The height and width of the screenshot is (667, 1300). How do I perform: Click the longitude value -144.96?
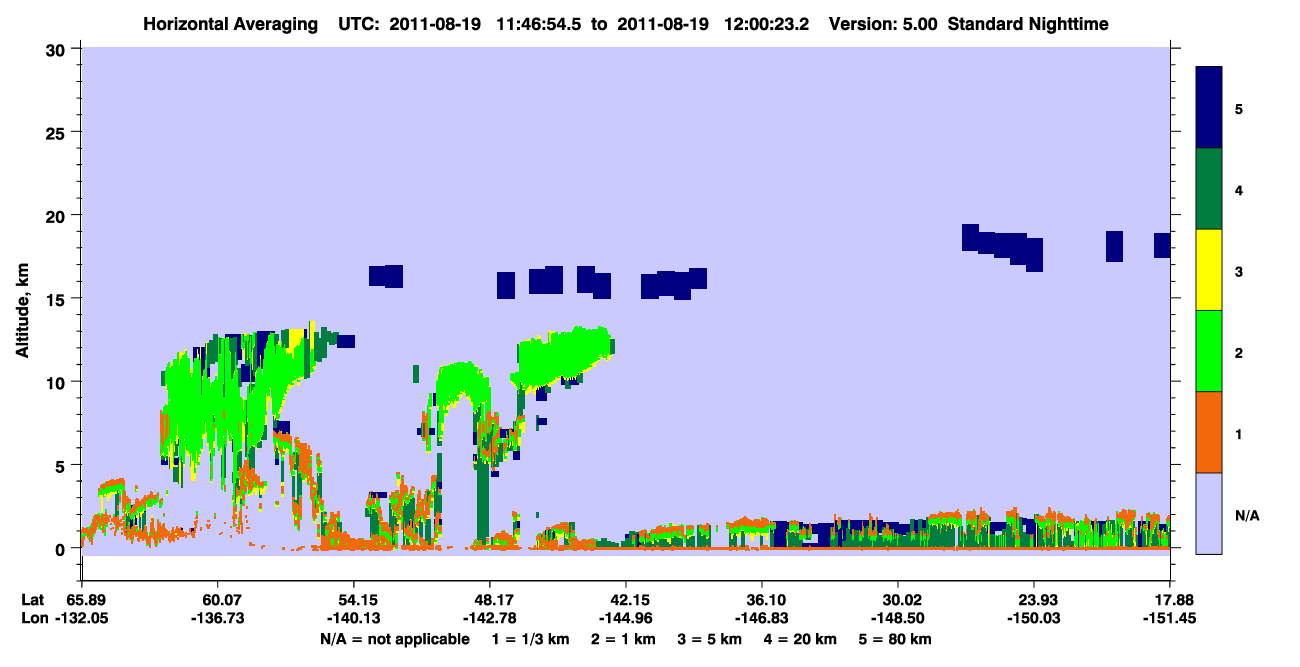point(625,619)
